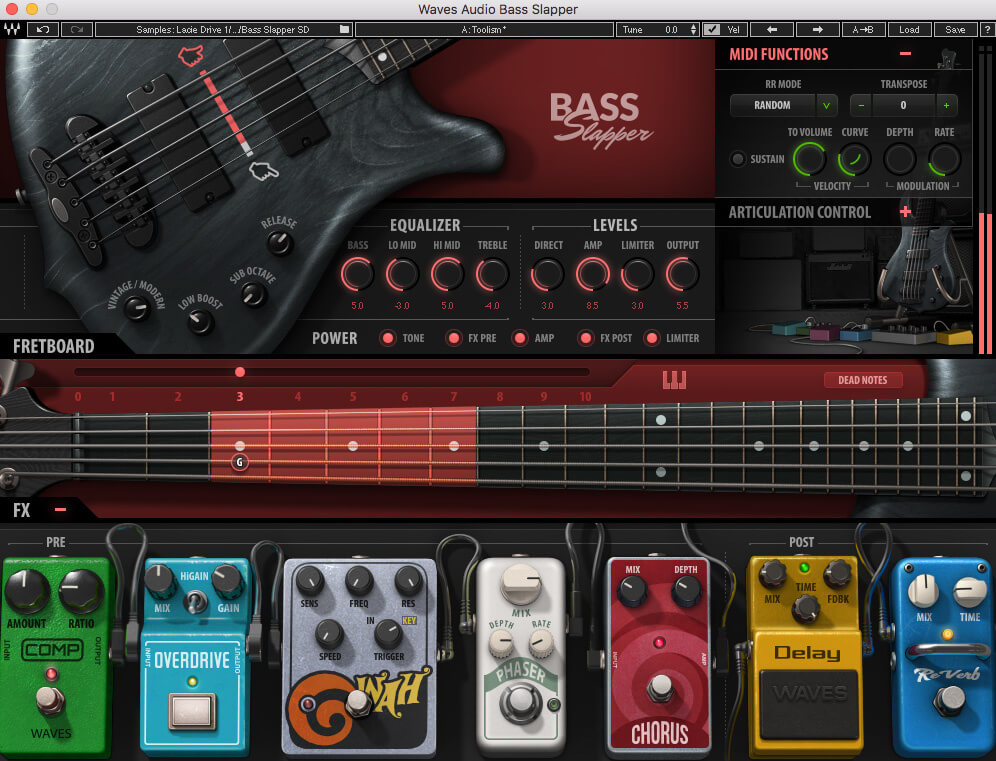Click the Transpose value 0 field
This screenshot has width=996, height=761.
coord(903,105)
